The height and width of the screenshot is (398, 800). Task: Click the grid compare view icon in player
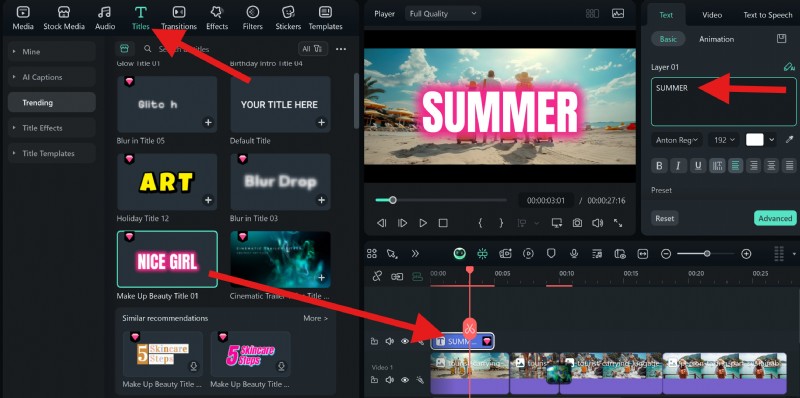[592, 14]
